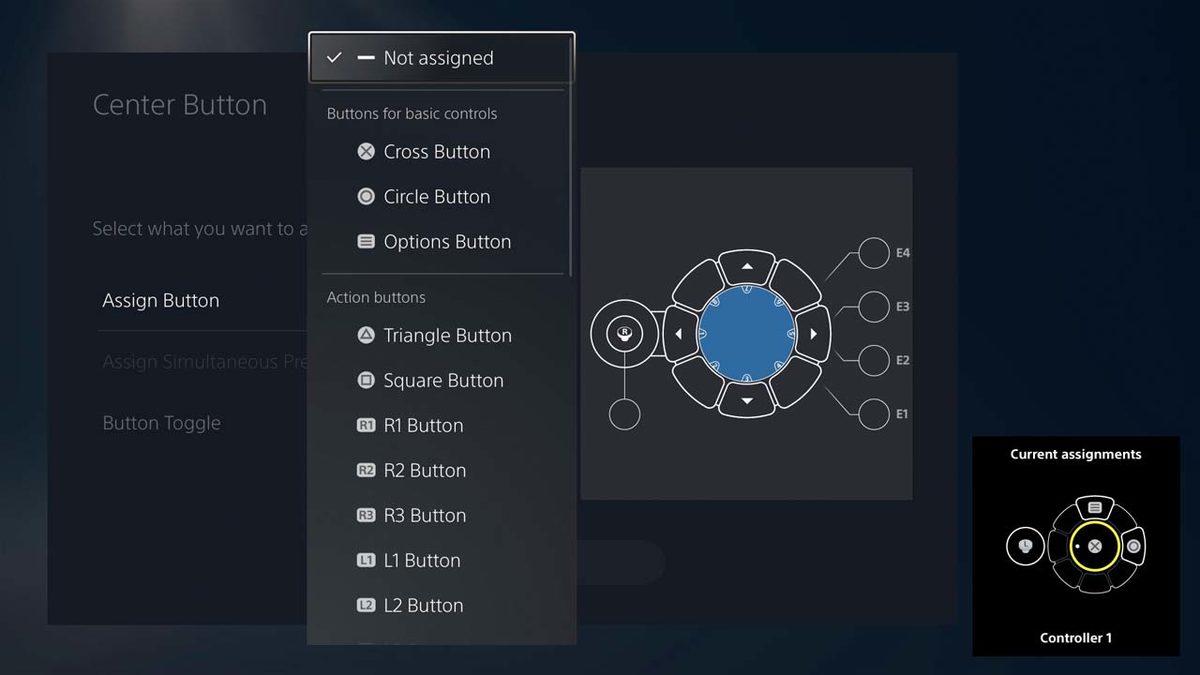Screen dimensions: 1200x675
Task: Select the checked Not assigned option
Action: [x=440, y=58]
